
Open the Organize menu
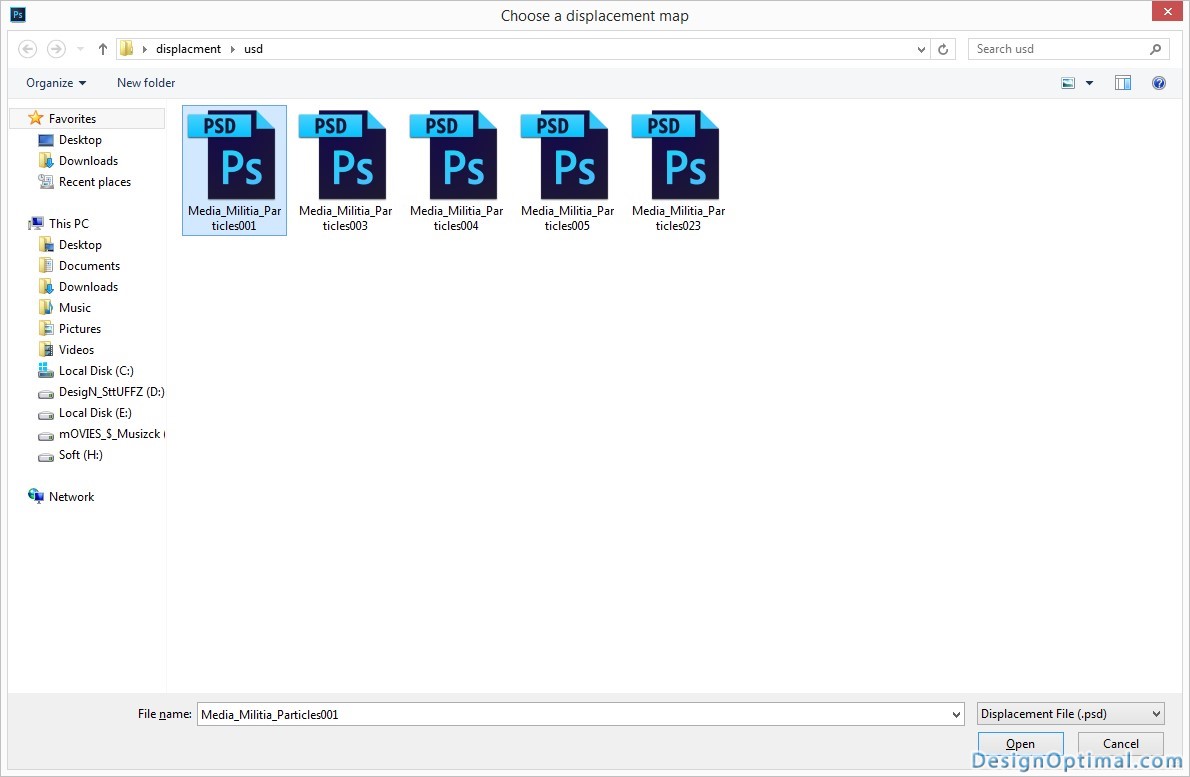tap(56, 83)
